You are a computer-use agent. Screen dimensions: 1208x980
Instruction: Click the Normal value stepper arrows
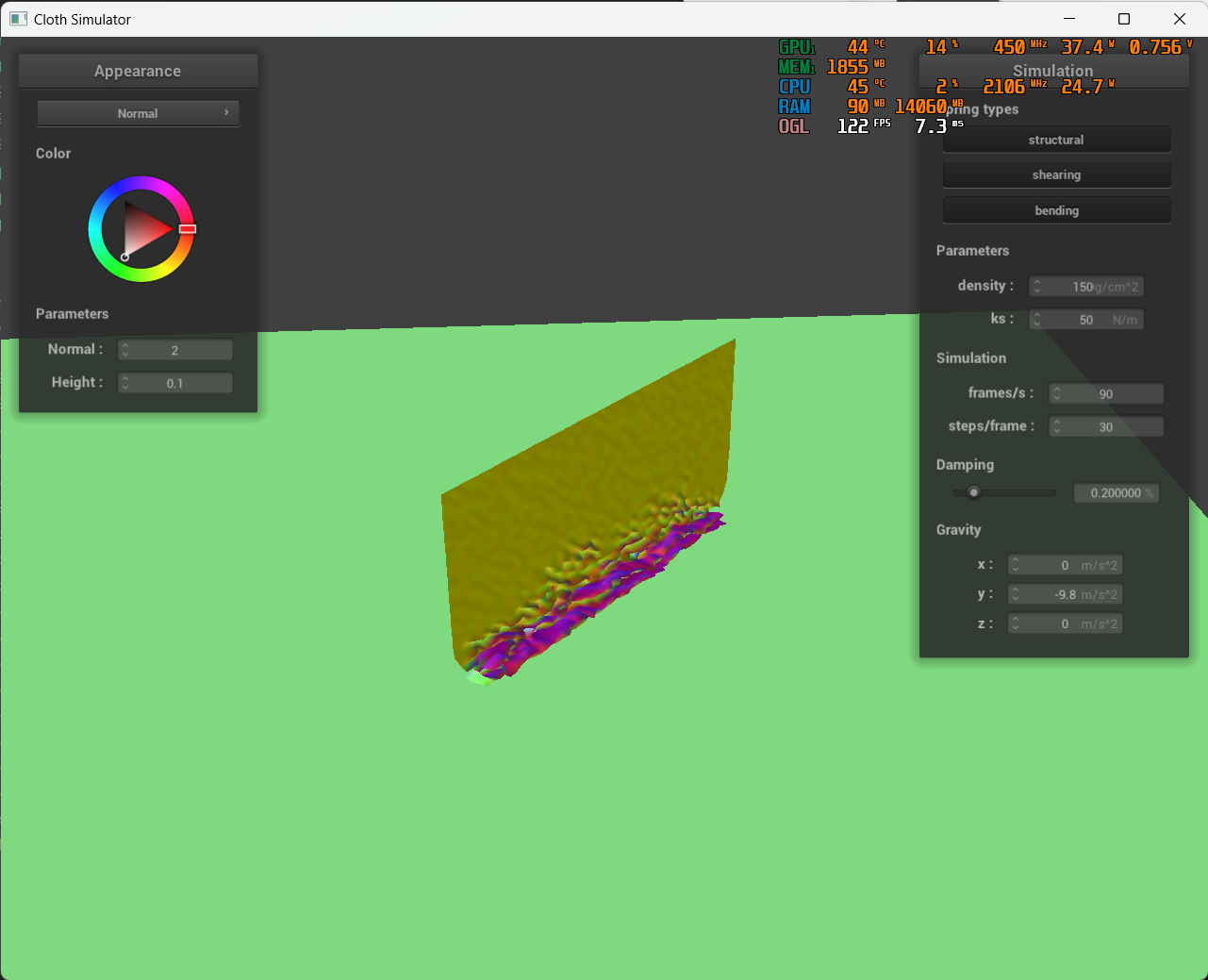[x=125, y=350]
